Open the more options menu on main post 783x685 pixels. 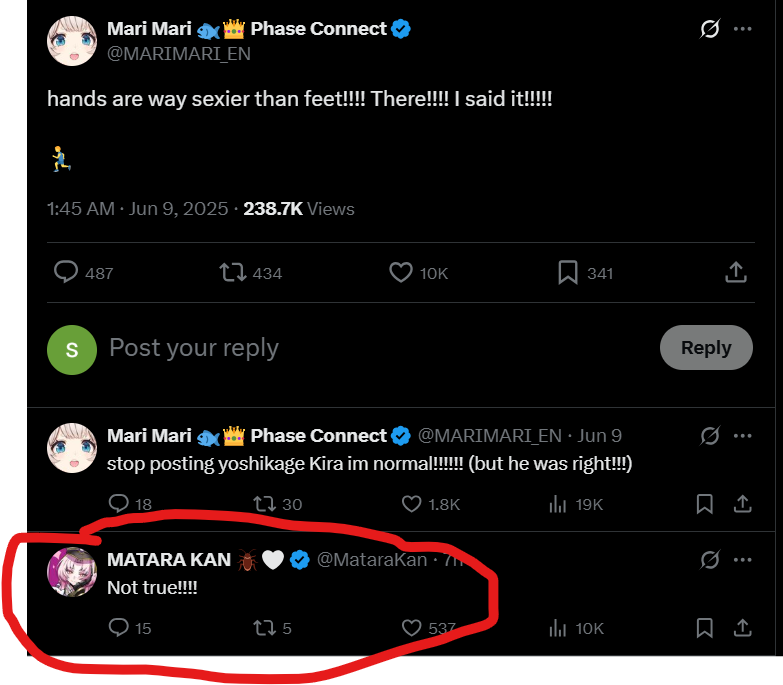pyautogui.click(x=742, y=29)
